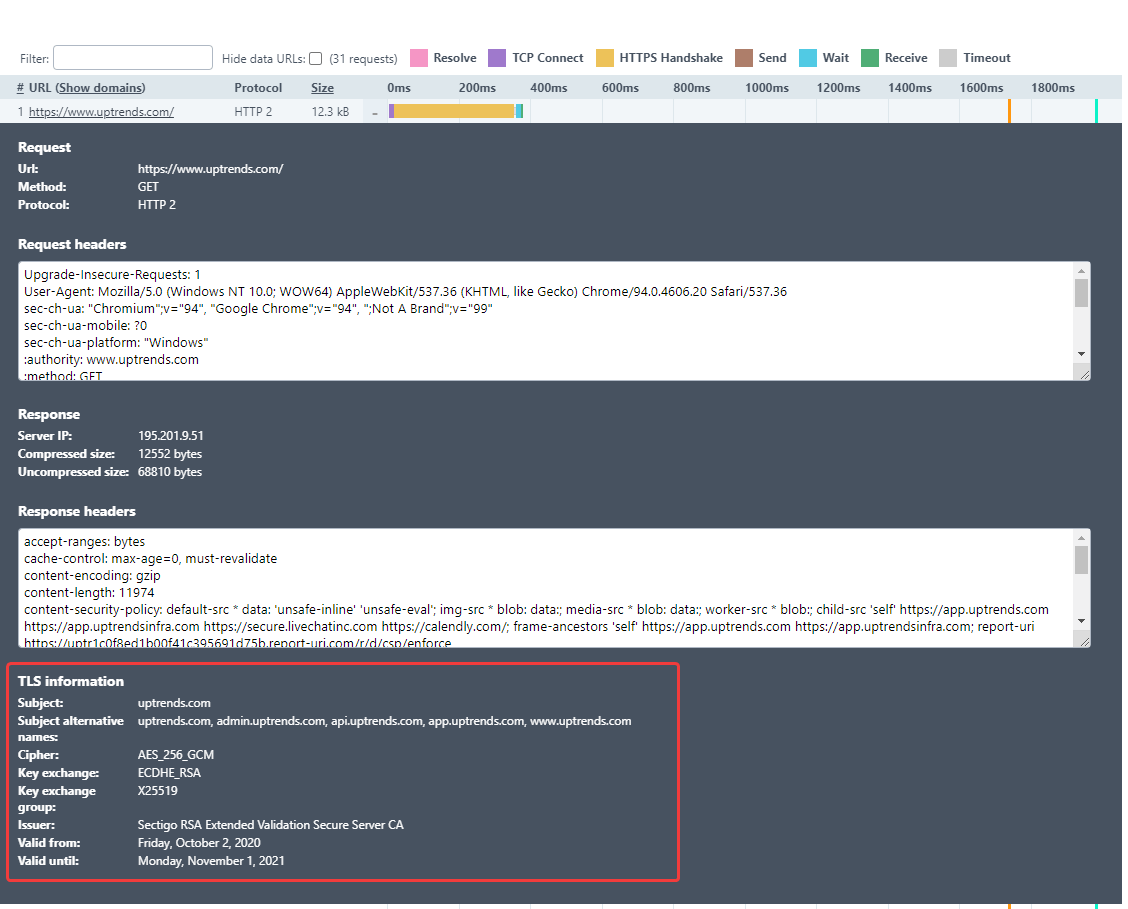Click the Response headers scrollbar thumb
Screen dimensions: 1128x909
tap(1081, 559)
